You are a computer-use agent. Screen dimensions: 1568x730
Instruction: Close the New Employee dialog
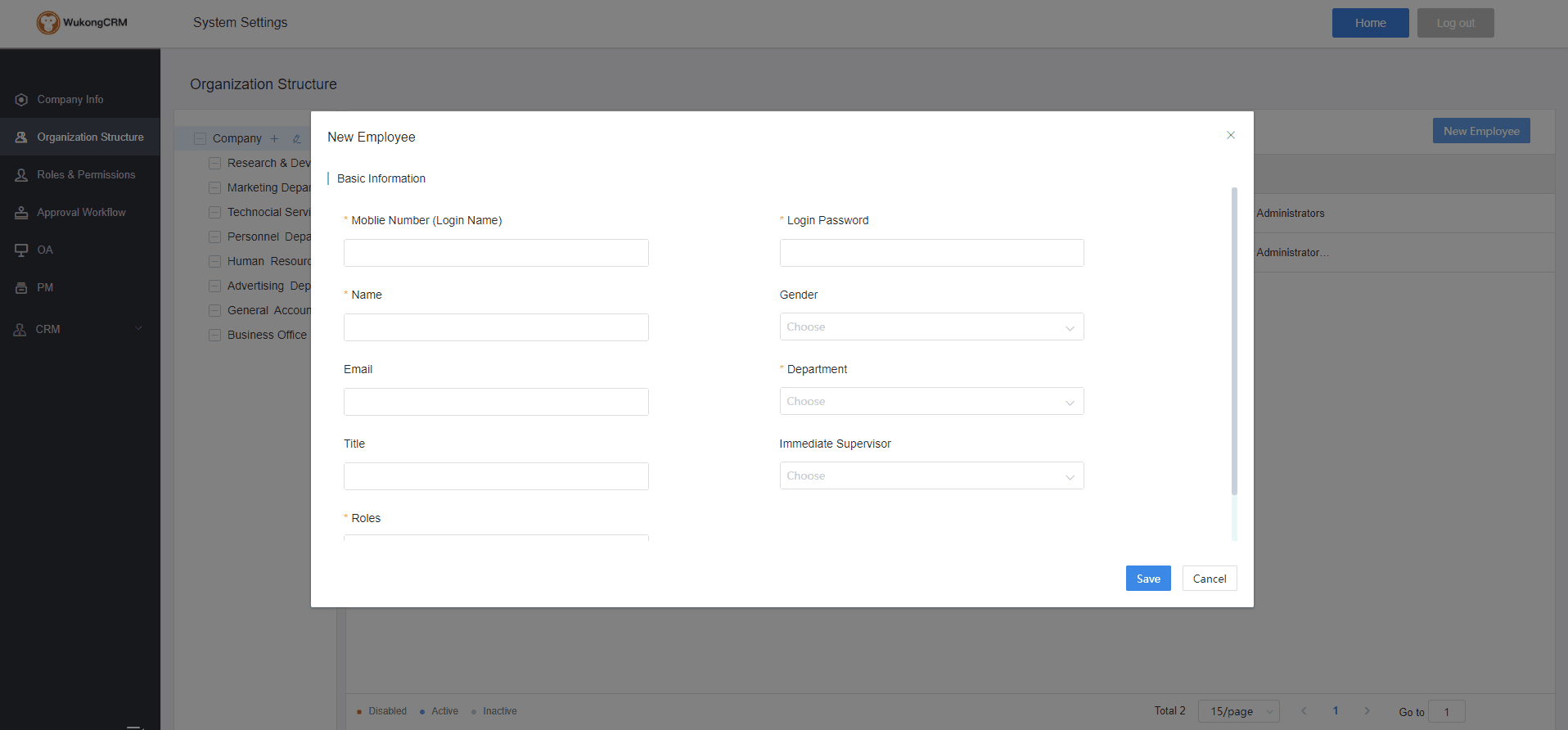[1231, 135]
